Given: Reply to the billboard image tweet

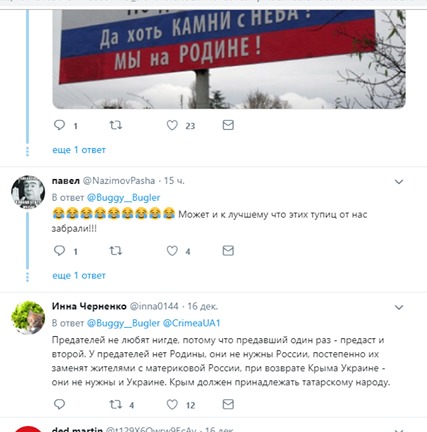Looking at the screenshot, I should [x=59, y=125].
